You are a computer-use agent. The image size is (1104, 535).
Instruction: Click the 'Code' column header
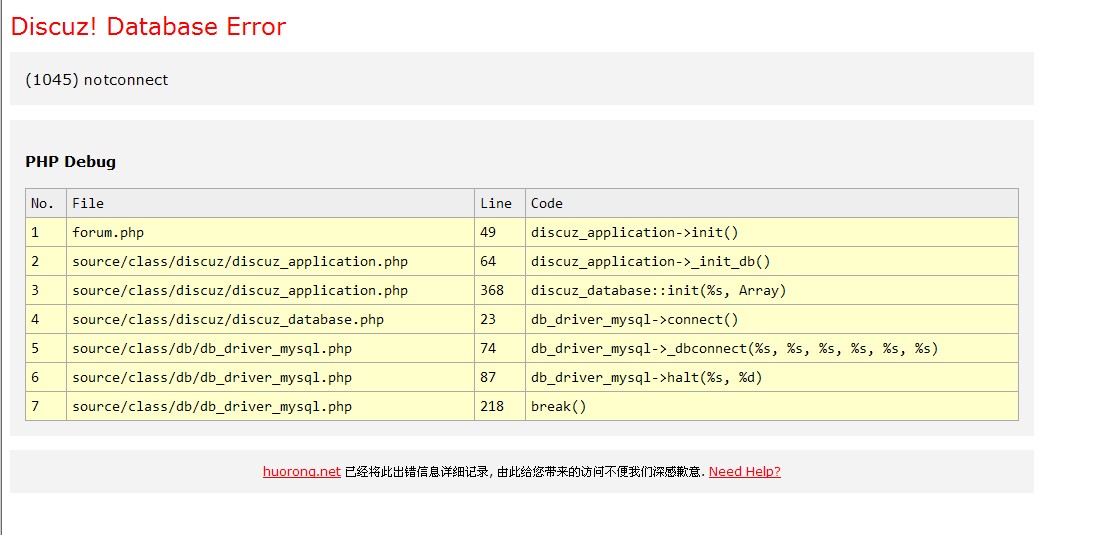772,203
